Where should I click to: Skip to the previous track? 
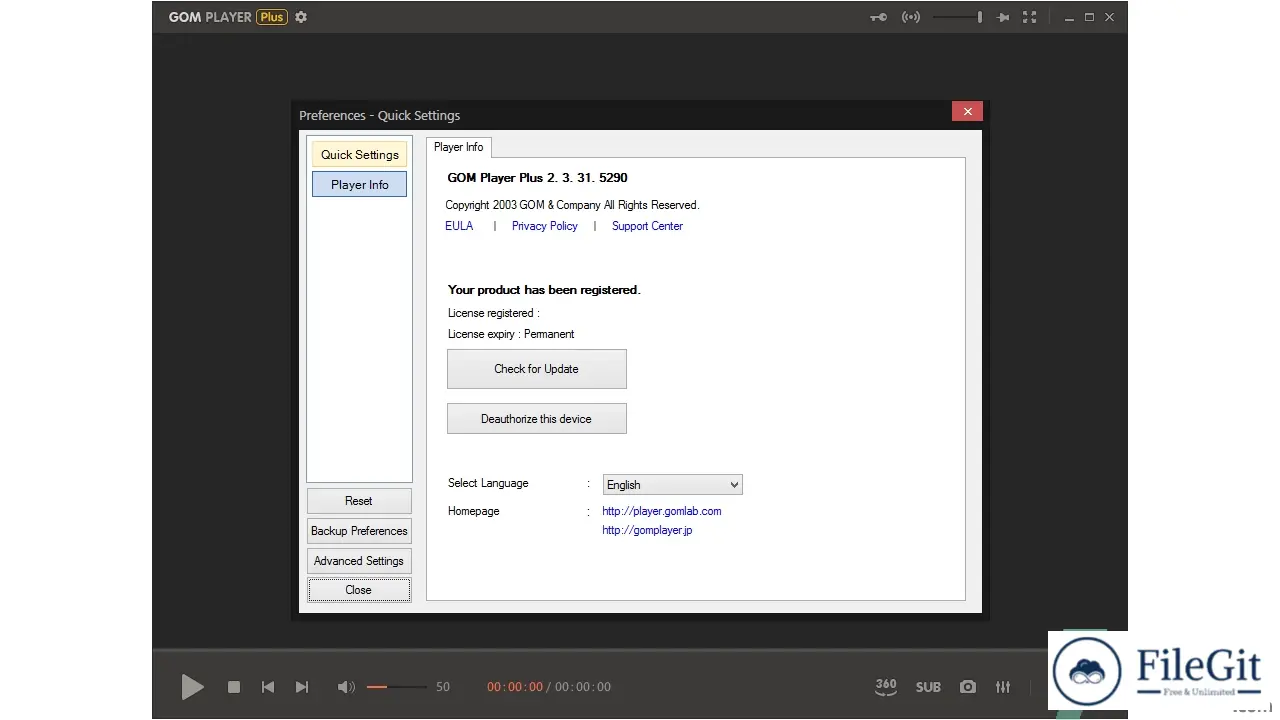click(x=268, y=687)
